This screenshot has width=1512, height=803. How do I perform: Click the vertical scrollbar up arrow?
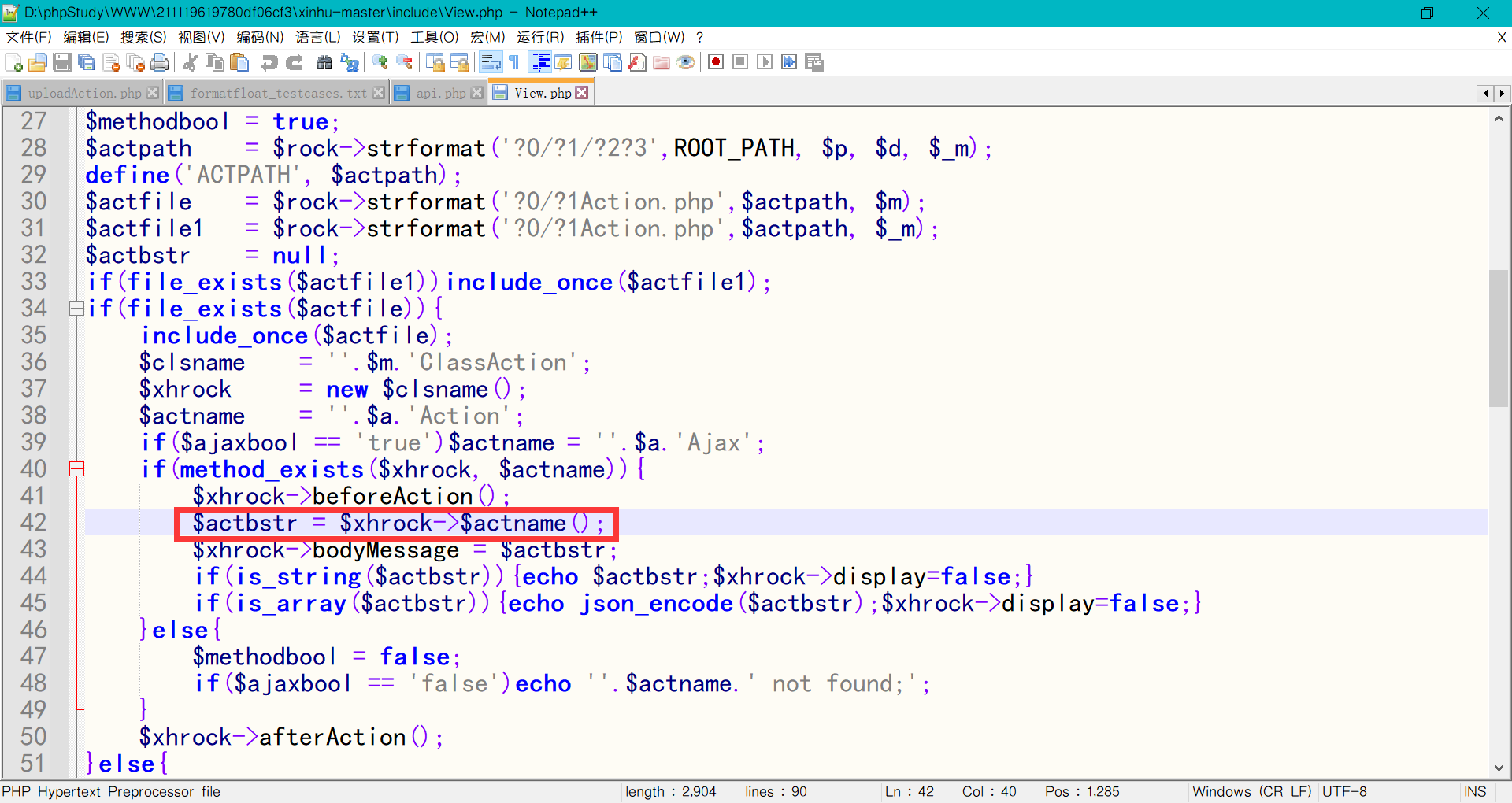coord(1499,119)
